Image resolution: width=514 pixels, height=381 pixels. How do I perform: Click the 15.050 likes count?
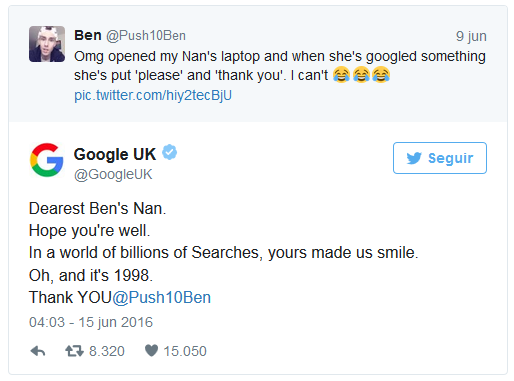pyautogui.click(x=185, y=351)
